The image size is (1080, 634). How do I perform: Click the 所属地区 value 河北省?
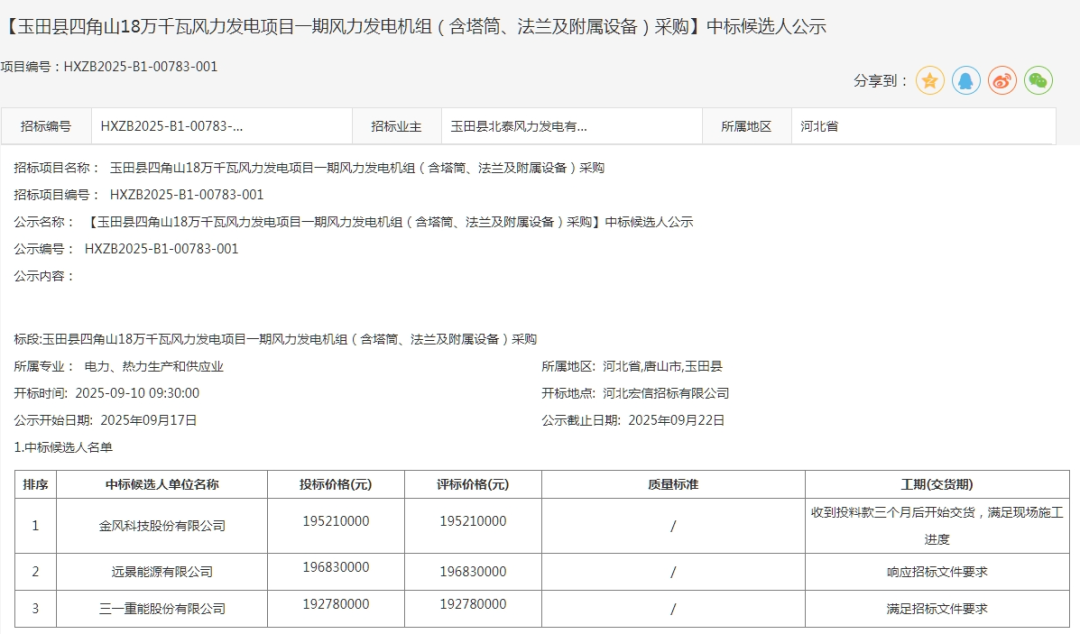(x=820, y=127)
